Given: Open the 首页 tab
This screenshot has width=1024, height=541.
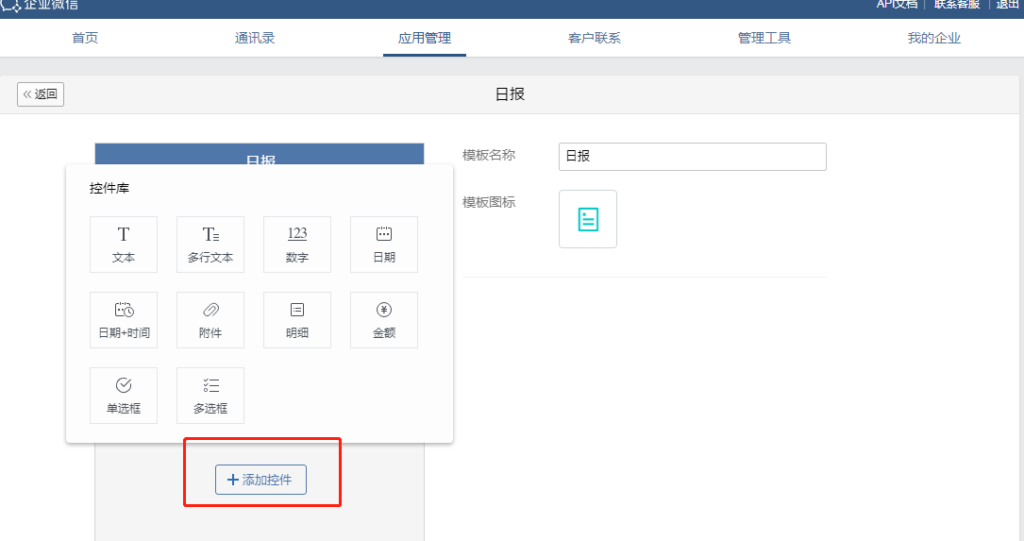Looking at the screenshot, I should tap(85, 38).
